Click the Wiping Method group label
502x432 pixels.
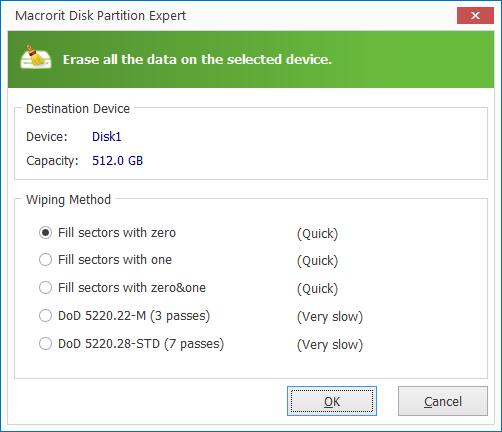pos(68,200)
